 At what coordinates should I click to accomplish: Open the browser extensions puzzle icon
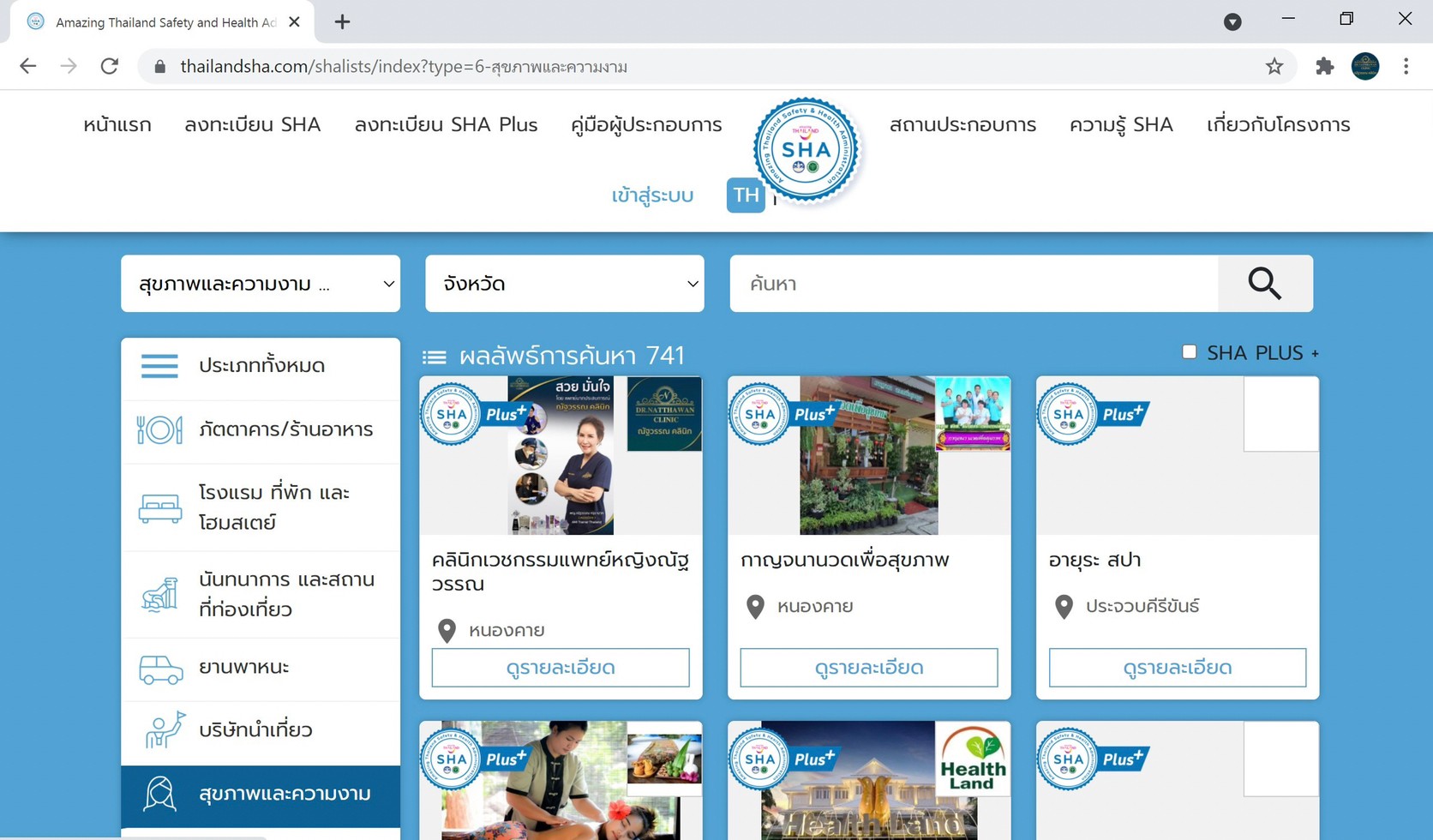click(1324, 66)
